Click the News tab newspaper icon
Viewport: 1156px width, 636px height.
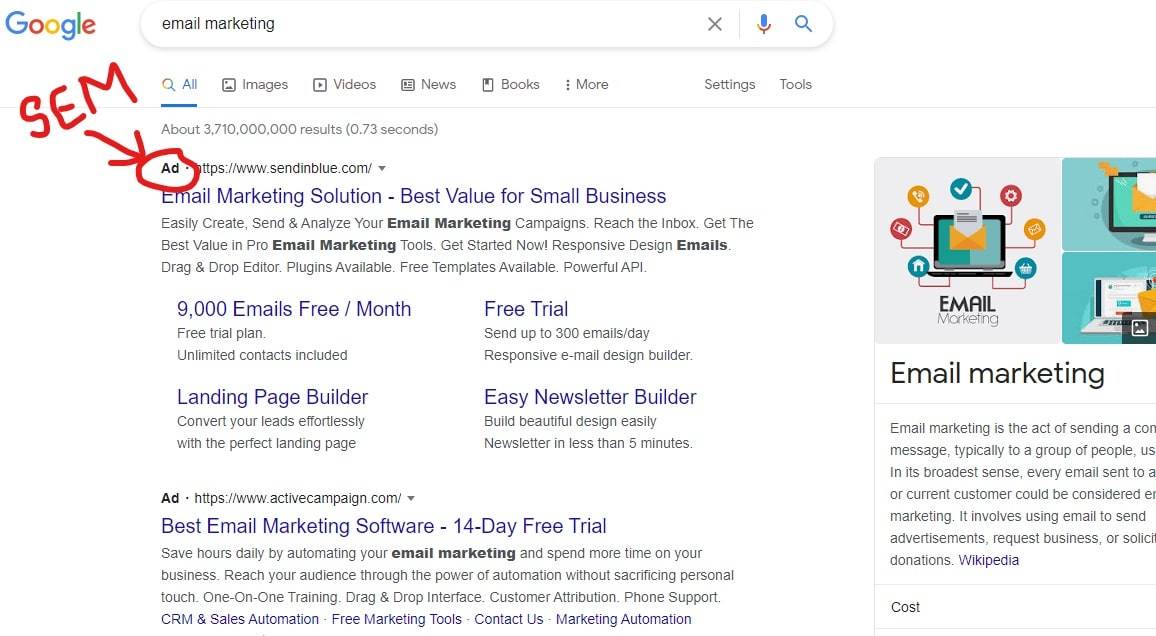click(x=406, y=84)
